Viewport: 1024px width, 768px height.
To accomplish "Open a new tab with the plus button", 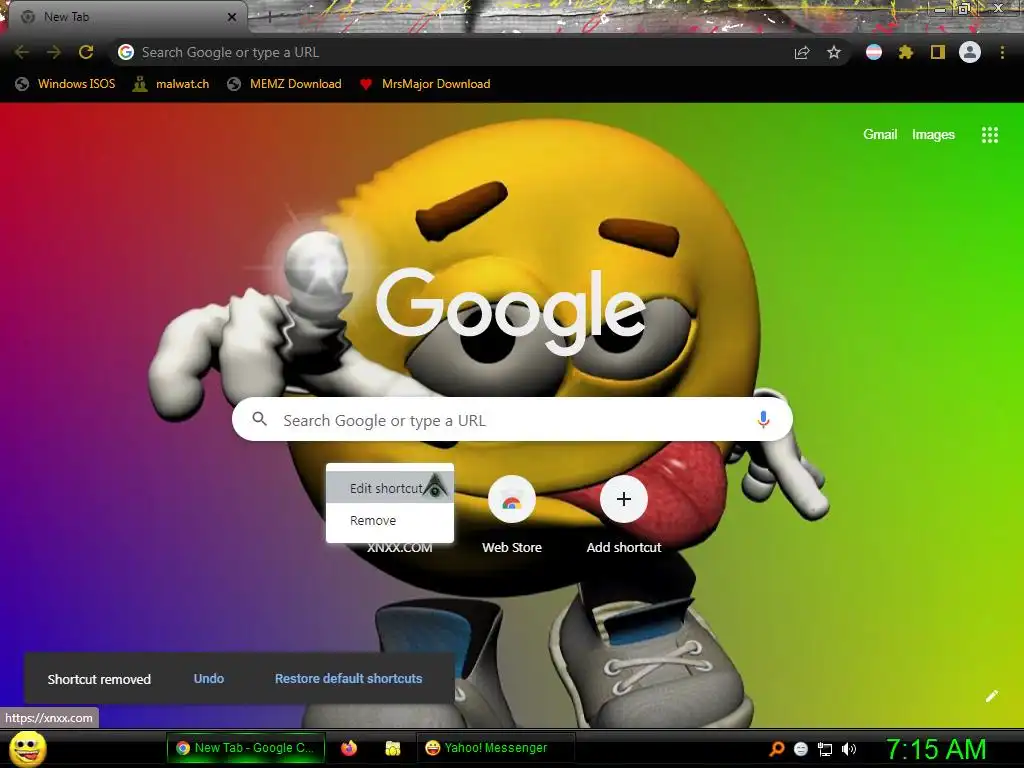I will pyautogui.click(x=269, y=18).
